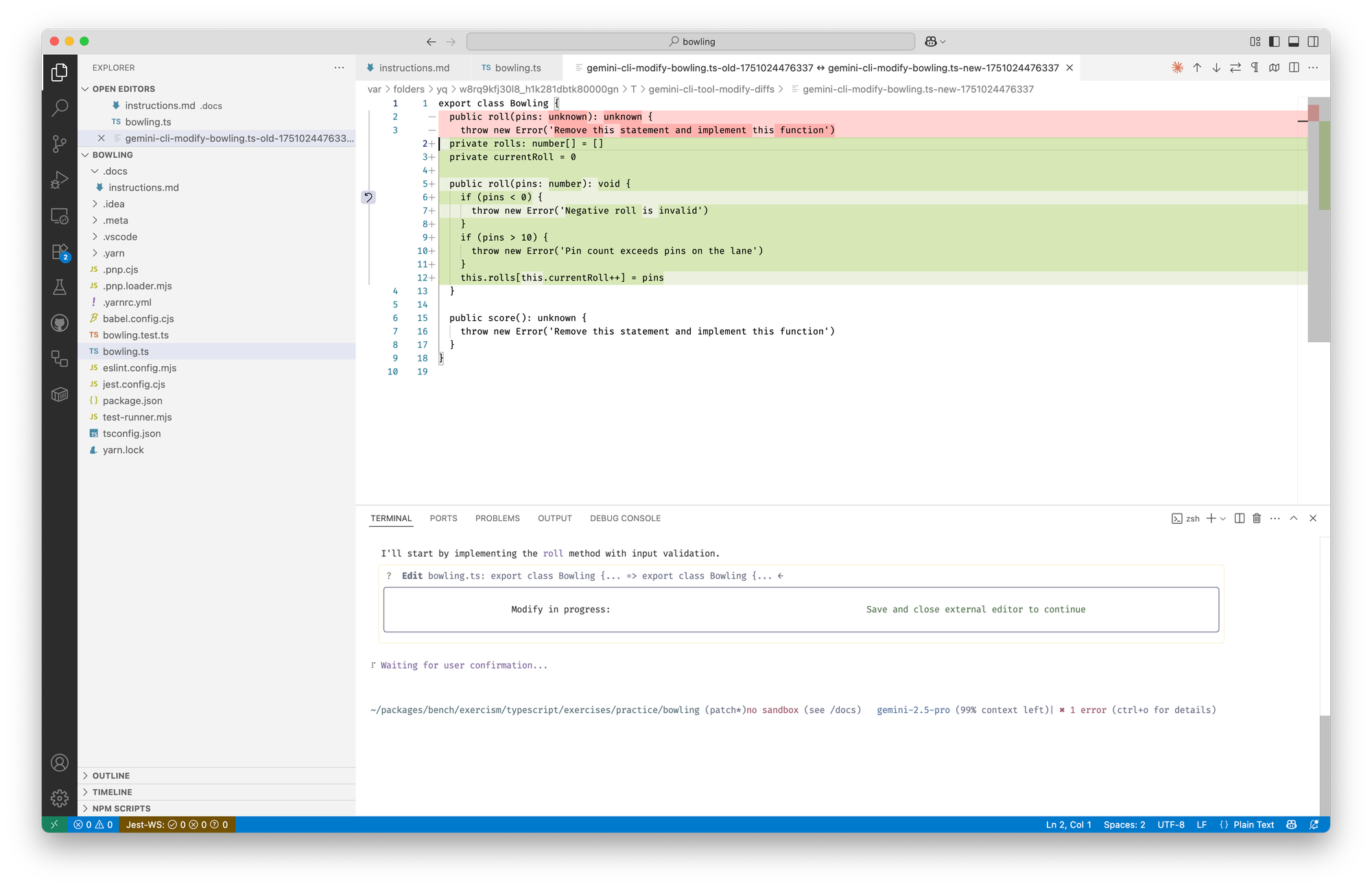
Task: Create a new terminal with plus
Action: [x=1211, y=518]
